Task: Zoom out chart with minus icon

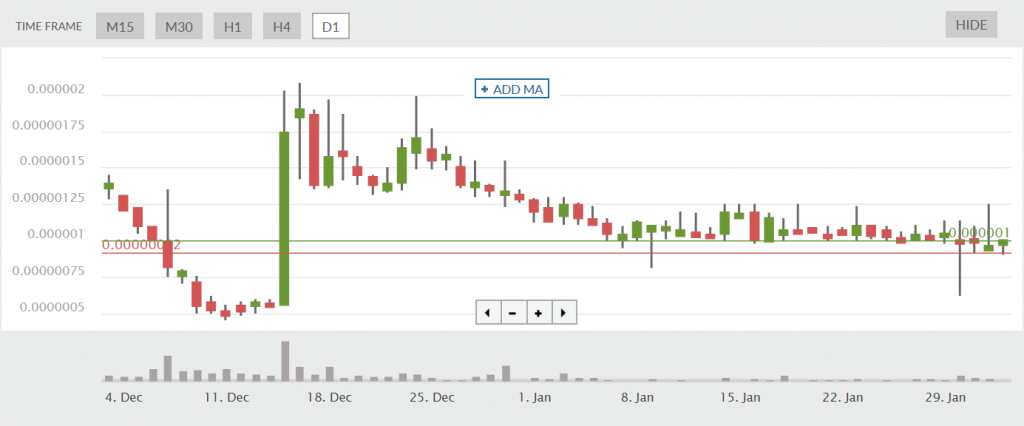Action: (x=513, y=313)
